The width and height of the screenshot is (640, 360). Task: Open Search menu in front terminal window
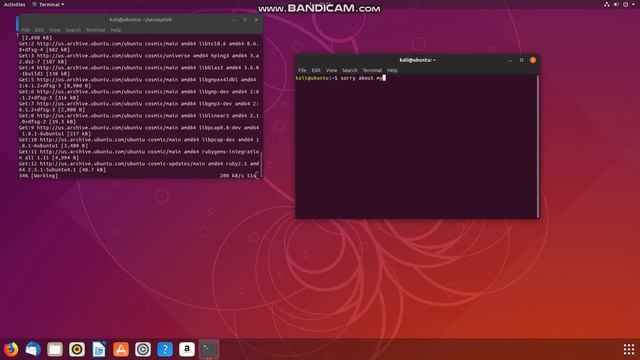click(350, 70)
